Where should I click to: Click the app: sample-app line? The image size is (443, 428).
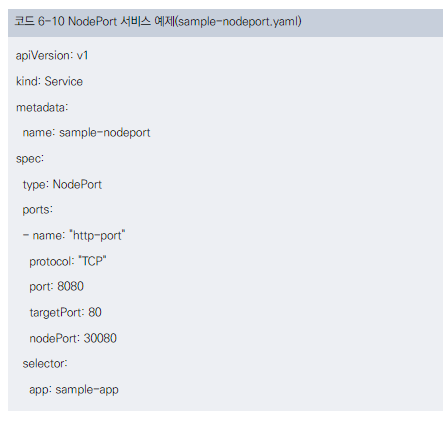(74, 390)
